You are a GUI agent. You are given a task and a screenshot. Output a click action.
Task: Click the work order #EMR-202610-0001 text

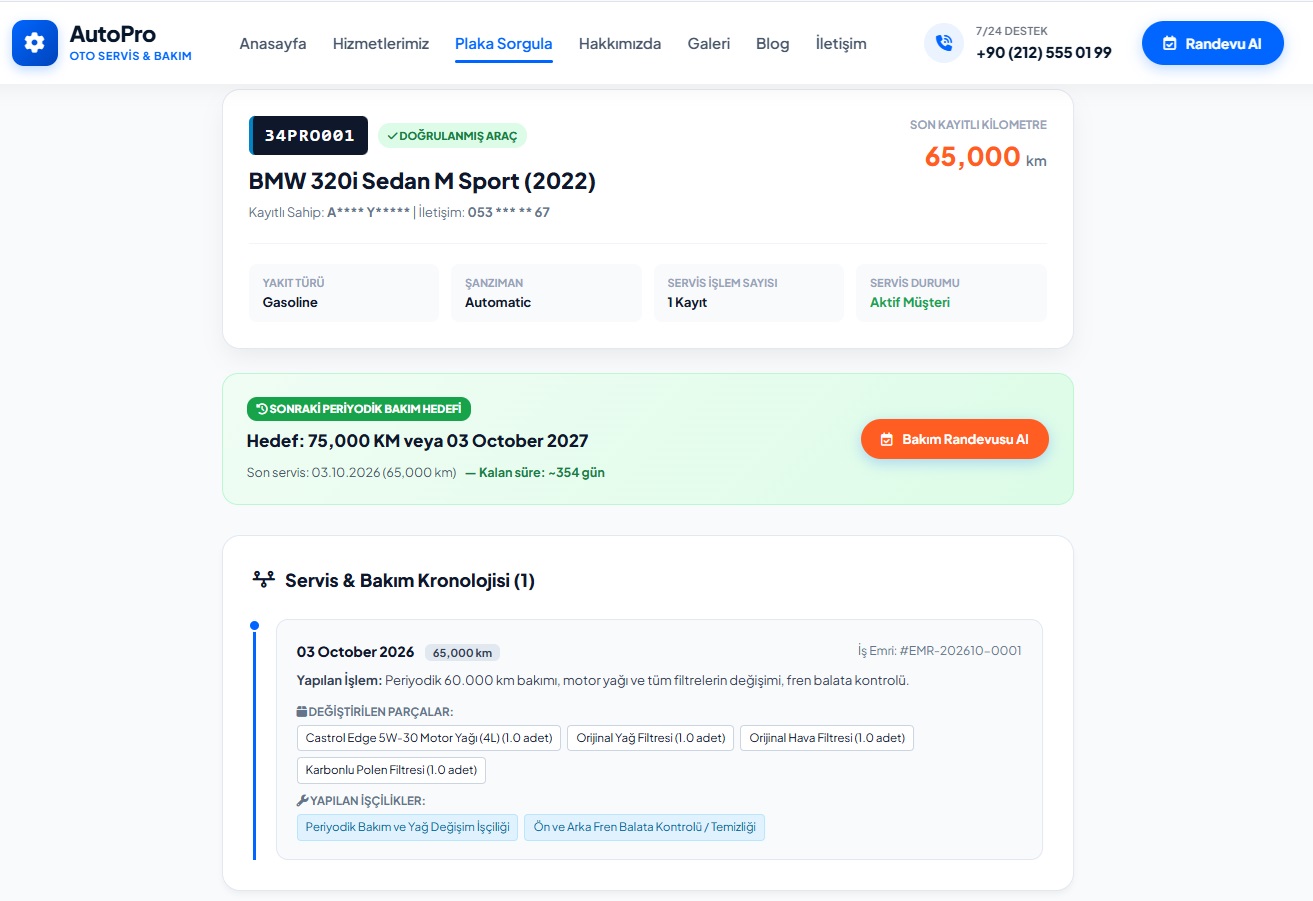click(940, 651)
